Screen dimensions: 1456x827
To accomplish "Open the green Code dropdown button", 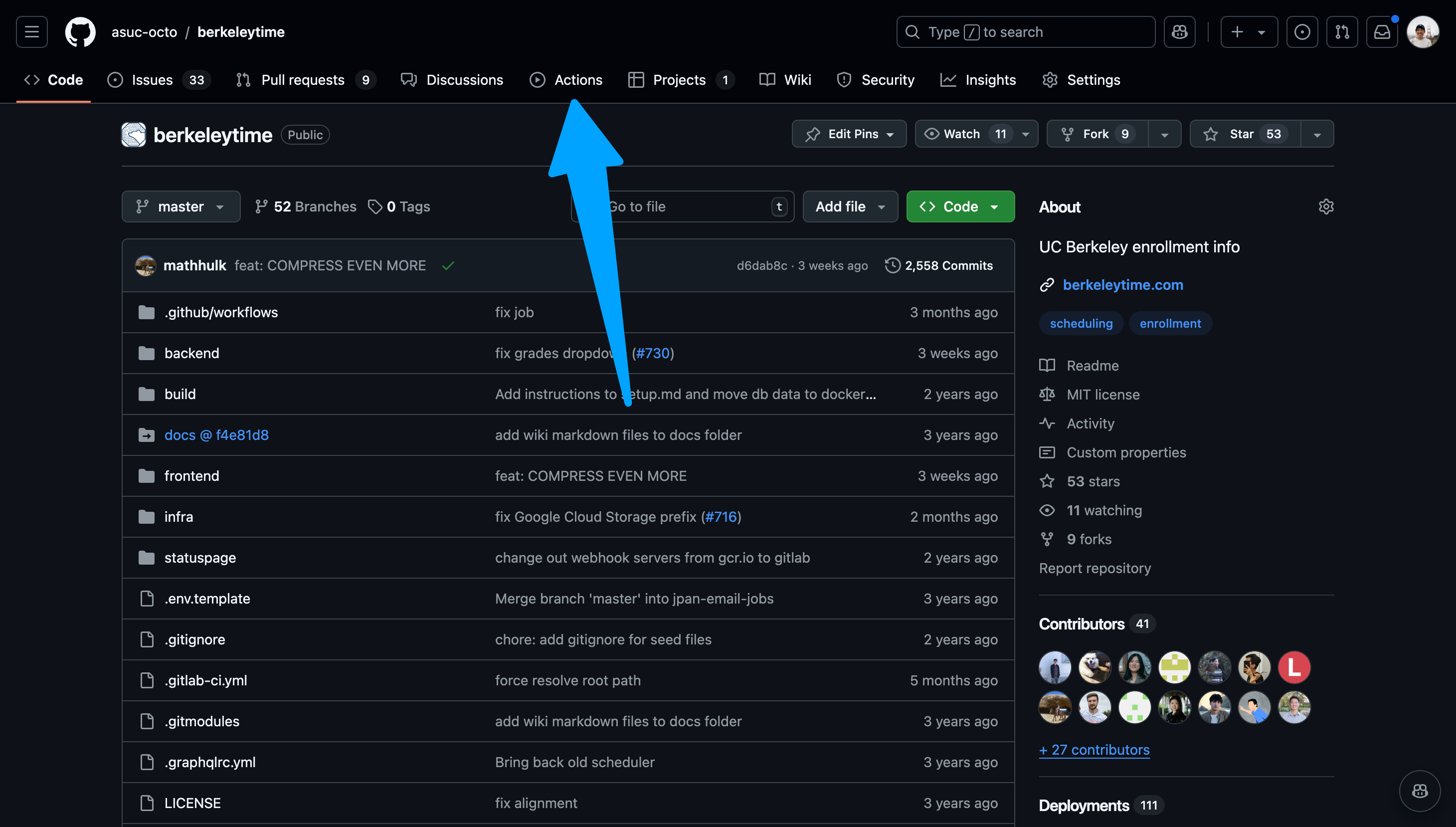I will coord(960,207).
